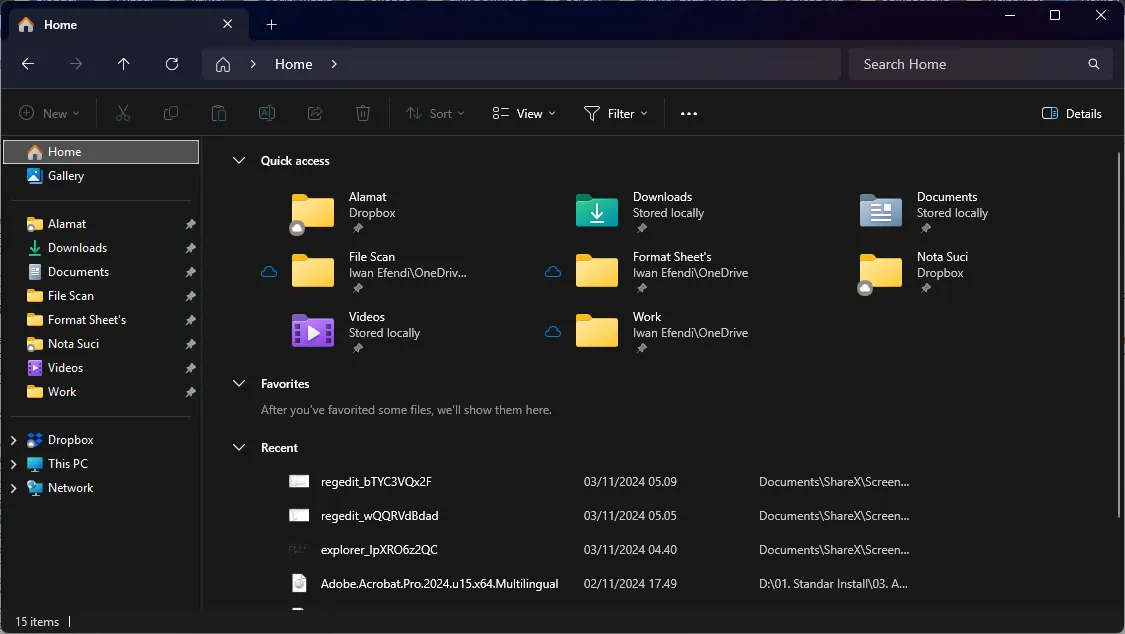1125x634 pixels.
Task: Click the cloud sync status icon on Work folder
Action: coord(553,330)
